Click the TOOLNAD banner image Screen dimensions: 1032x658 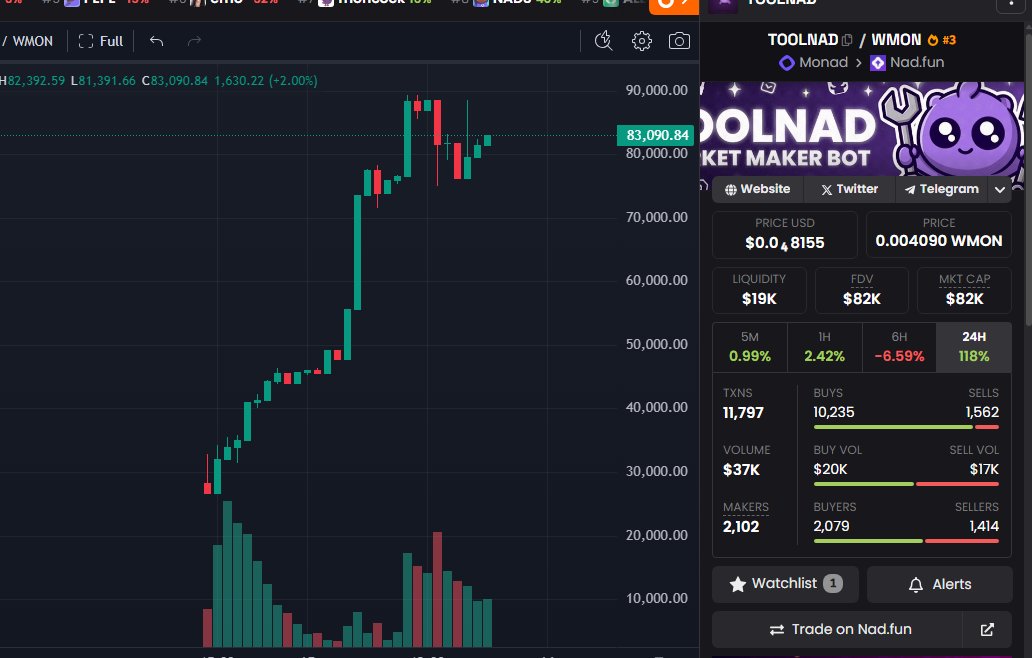click(862, 128)
